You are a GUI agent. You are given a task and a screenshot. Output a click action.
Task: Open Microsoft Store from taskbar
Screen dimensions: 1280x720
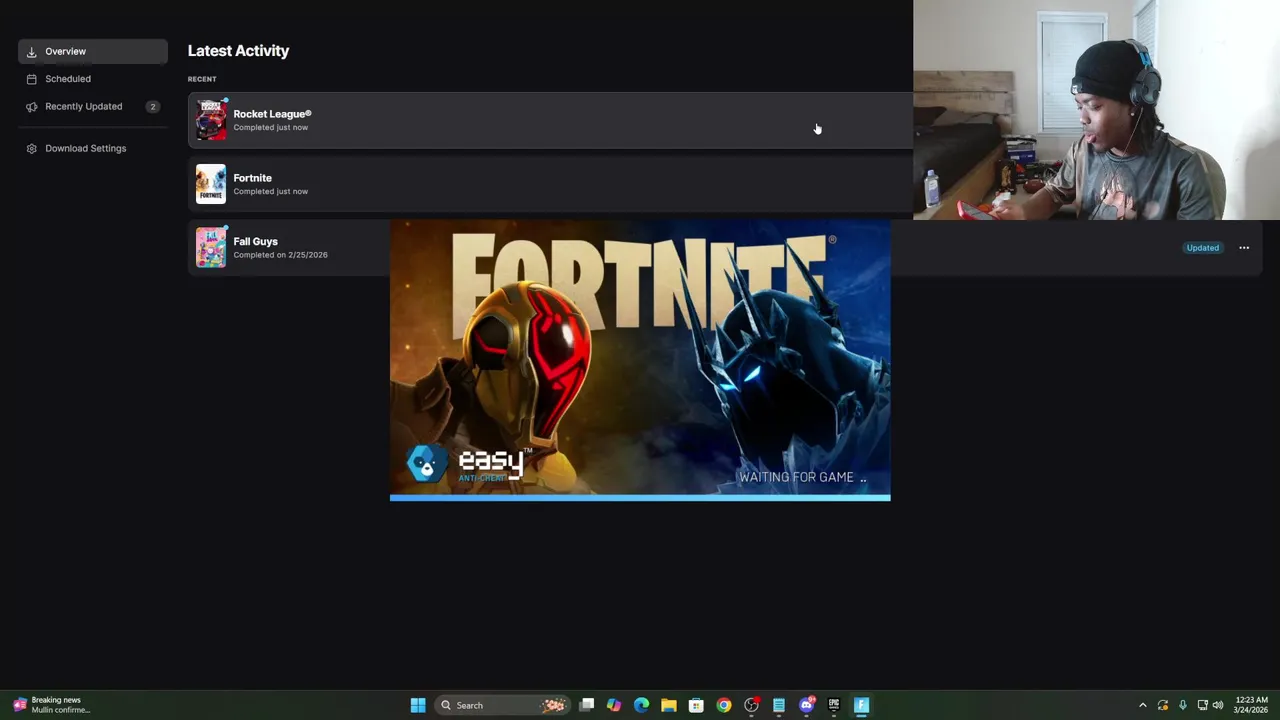point(696,705)
